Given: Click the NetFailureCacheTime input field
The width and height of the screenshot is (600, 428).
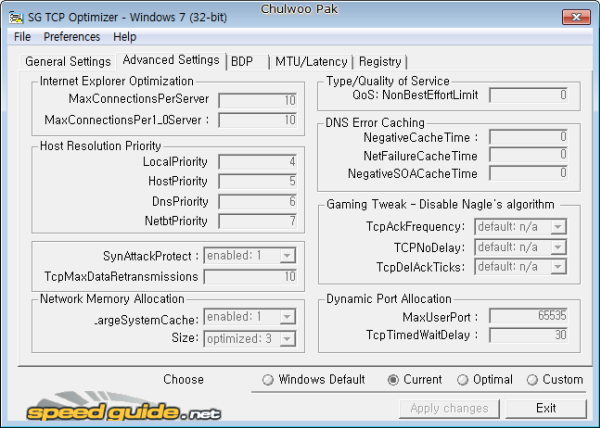Looking at the screenshot, I should 528,155.
